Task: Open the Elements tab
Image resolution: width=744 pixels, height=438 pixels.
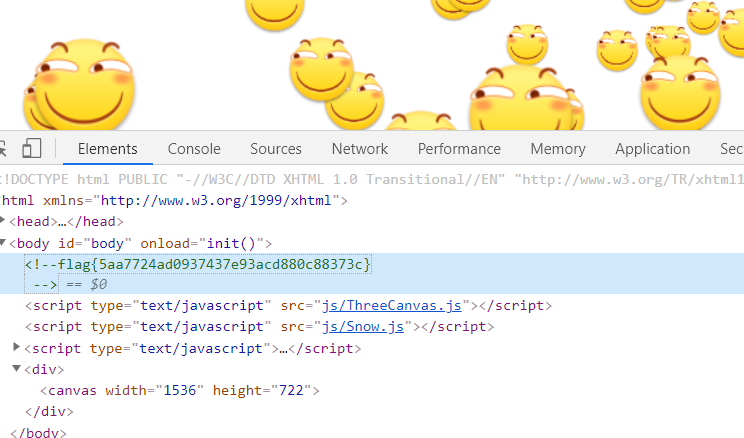Action: click(x=108, y=149)
